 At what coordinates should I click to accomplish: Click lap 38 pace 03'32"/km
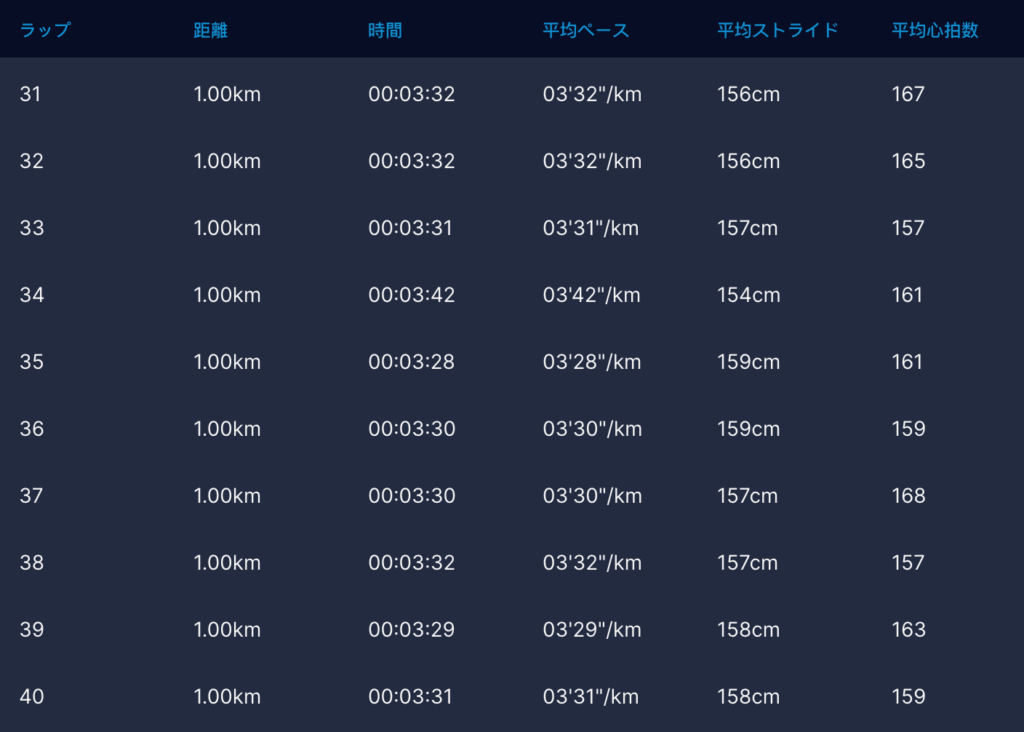[592, 563]
